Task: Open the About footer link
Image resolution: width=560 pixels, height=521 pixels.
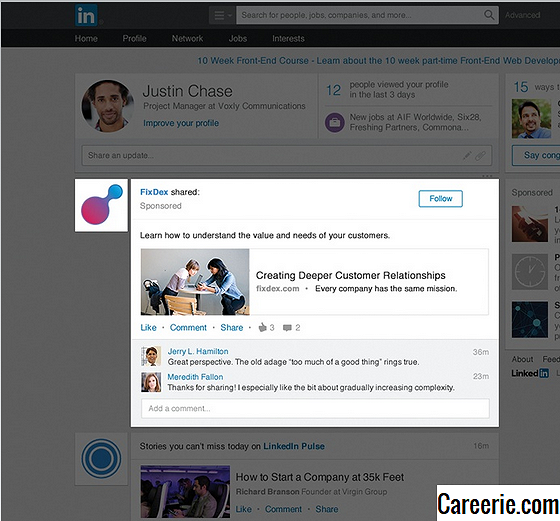Action: coord(522,359)
